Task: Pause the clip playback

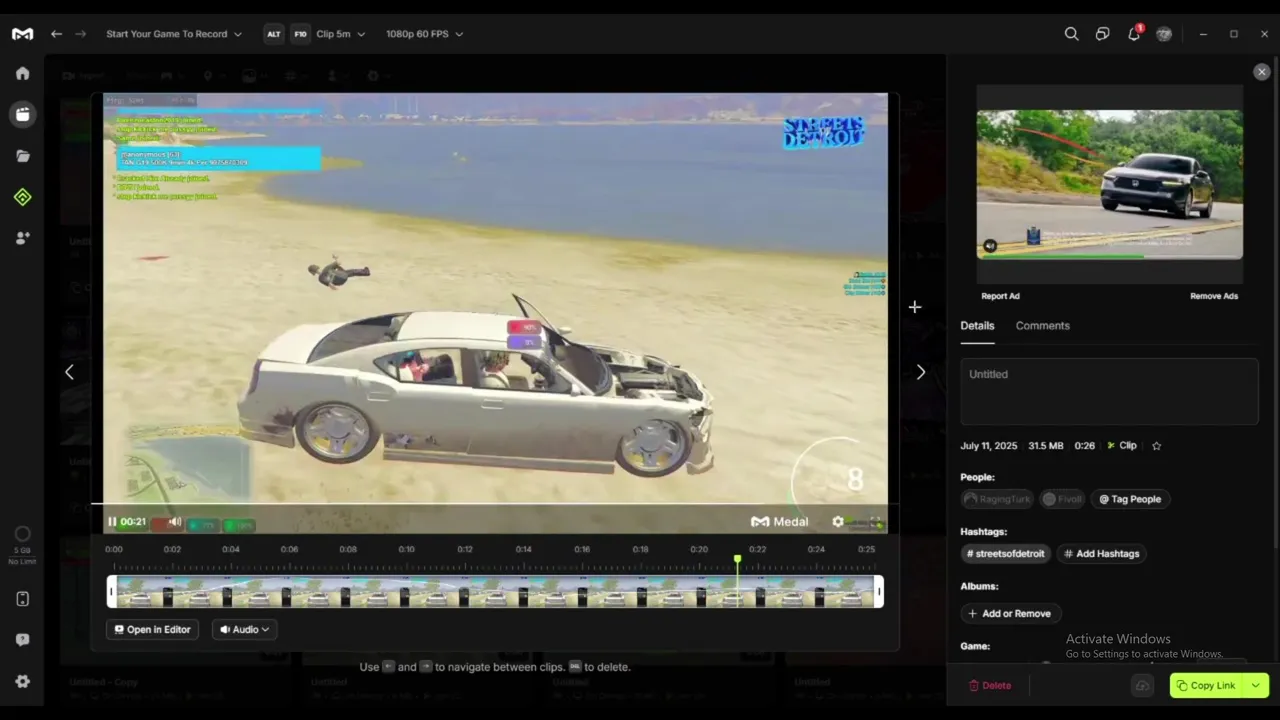Action: [x=112, y=522]
